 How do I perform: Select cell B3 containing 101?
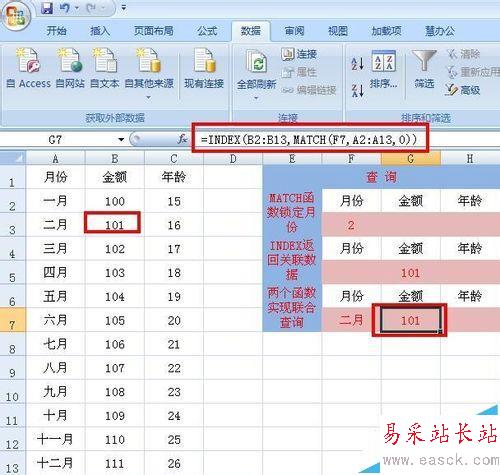click(115, 225)
